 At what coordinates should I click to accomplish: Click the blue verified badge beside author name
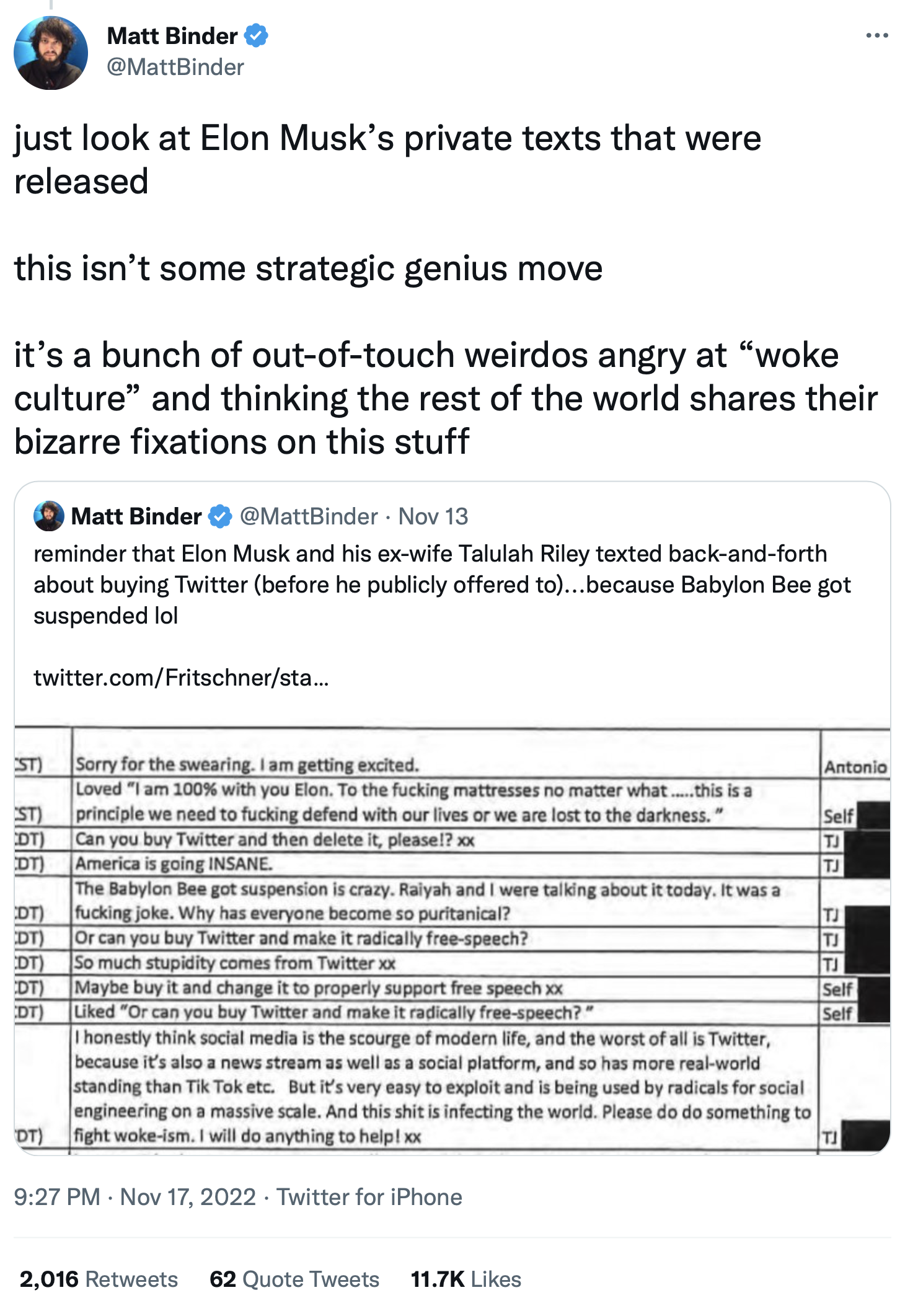pyautogui.click(x=256, y=36)
